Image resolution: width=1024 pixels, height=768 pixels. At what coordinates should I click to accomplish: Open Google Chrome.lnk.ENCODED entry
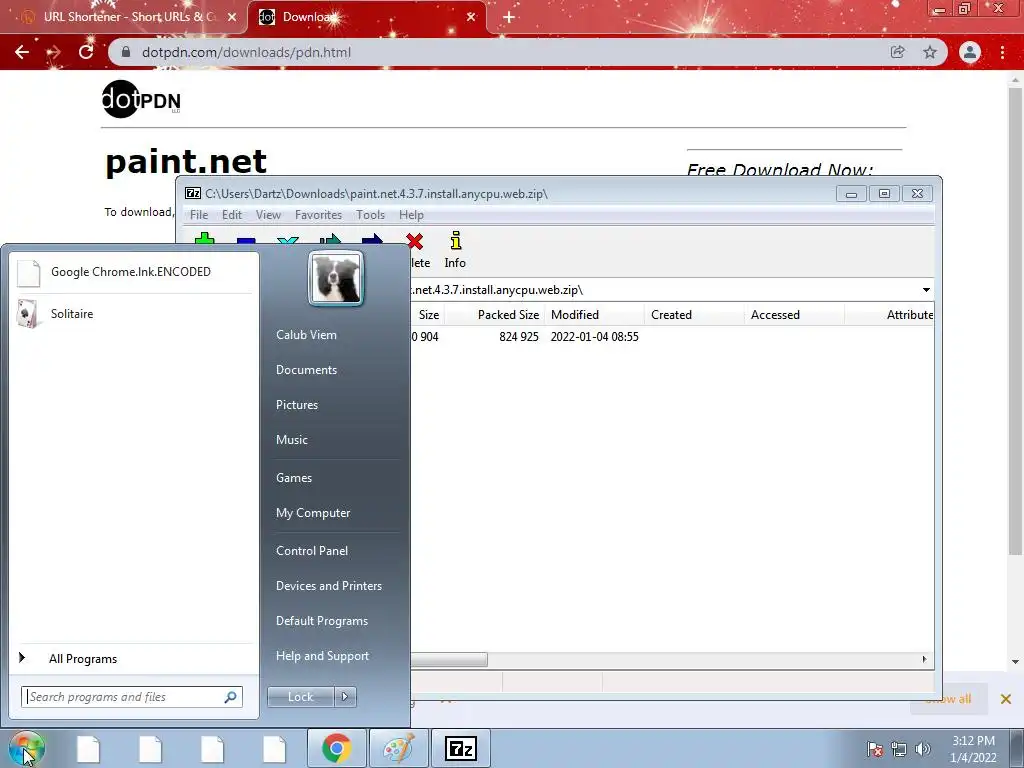134,272
